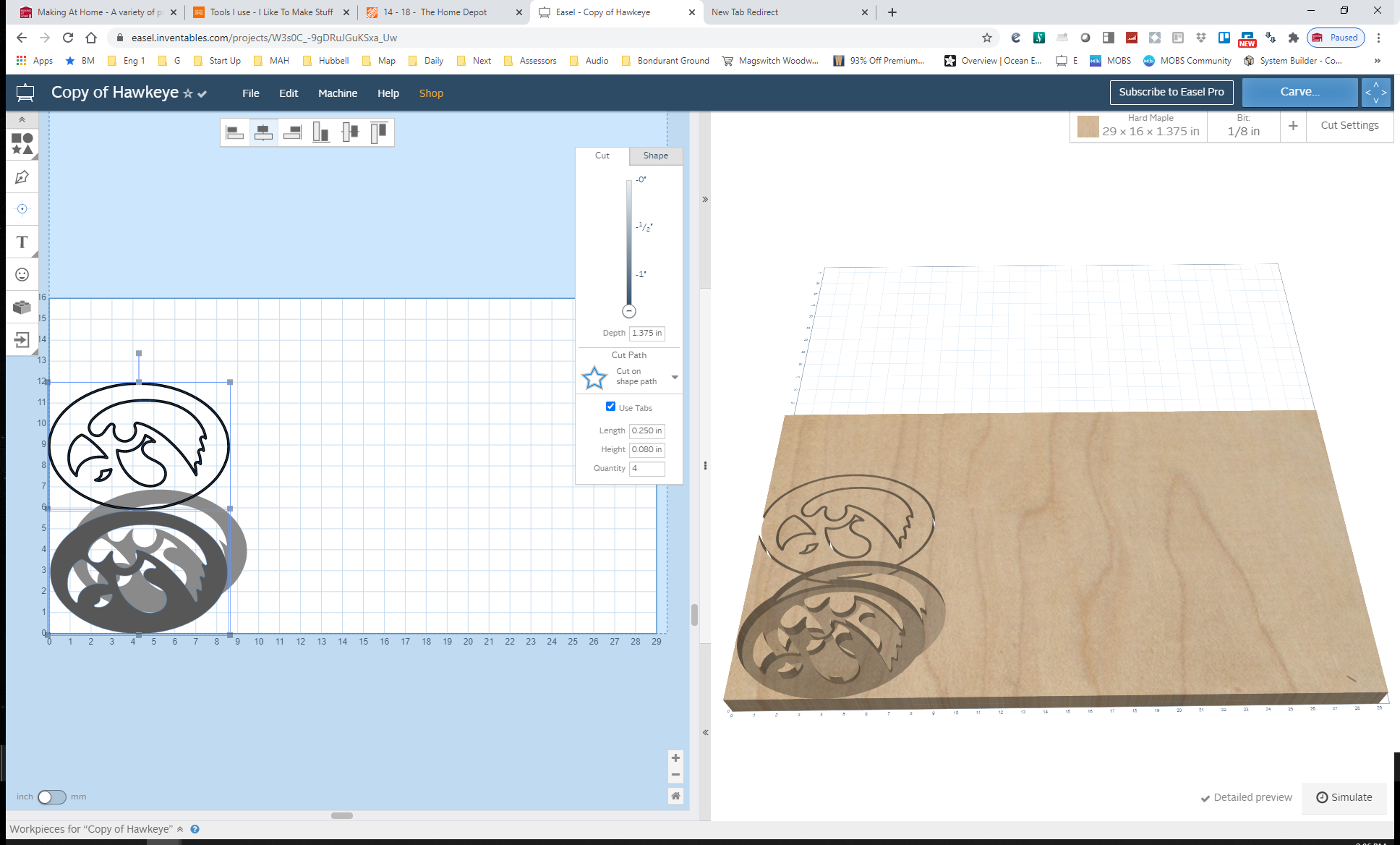Enable the Use Tabs checkbox

611,407
